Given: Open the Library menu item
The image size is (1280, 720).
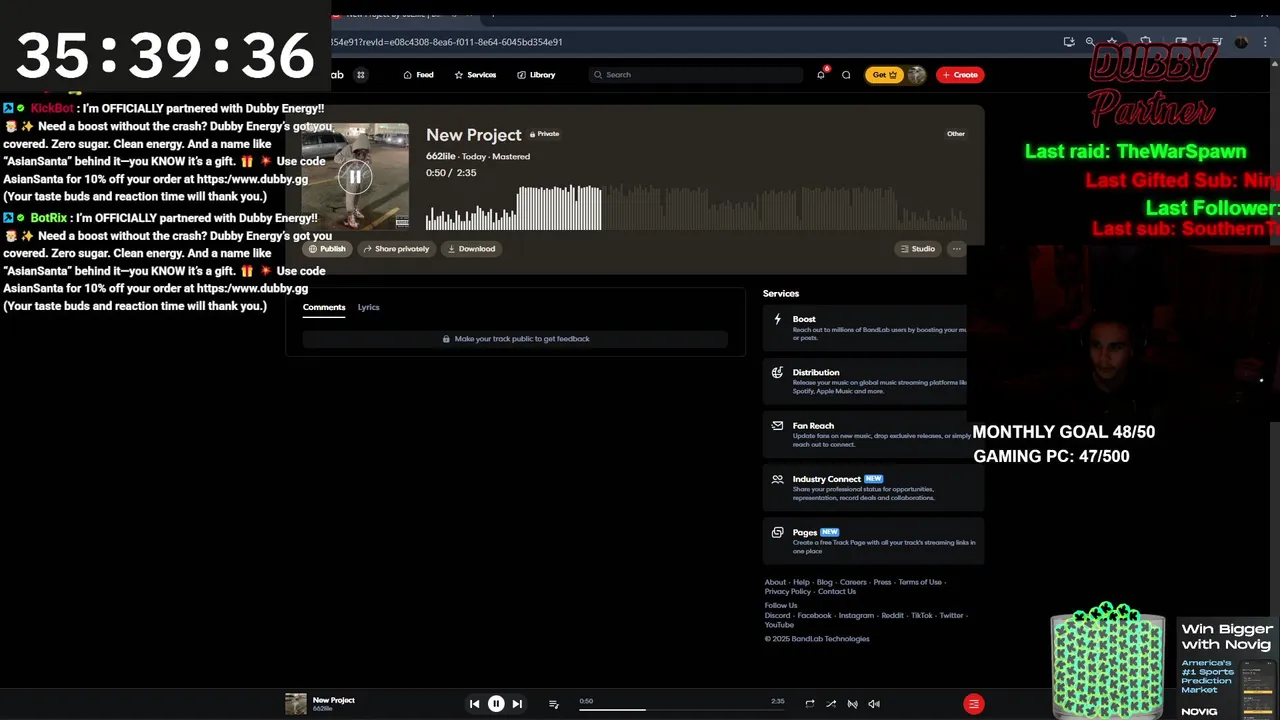Looking at the screenshot, I should click(x=536, y=75).
